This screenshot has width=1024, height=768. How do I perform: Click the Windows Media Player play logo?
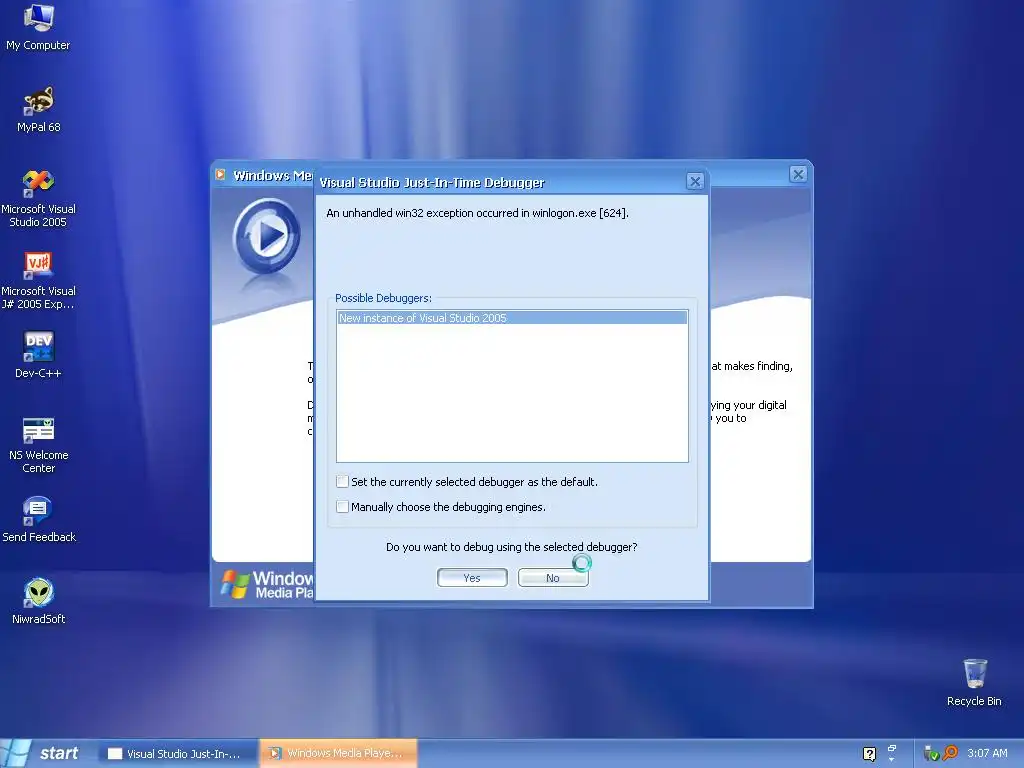(x=267, y=236)
